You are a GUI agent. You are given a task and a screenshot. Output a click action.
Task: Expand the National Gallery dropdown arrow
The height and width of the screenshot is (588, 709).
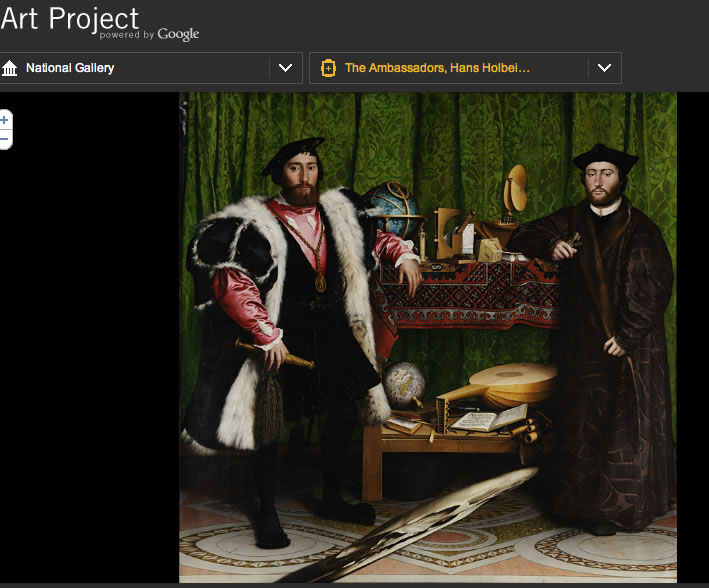click(x=285, y=68)
